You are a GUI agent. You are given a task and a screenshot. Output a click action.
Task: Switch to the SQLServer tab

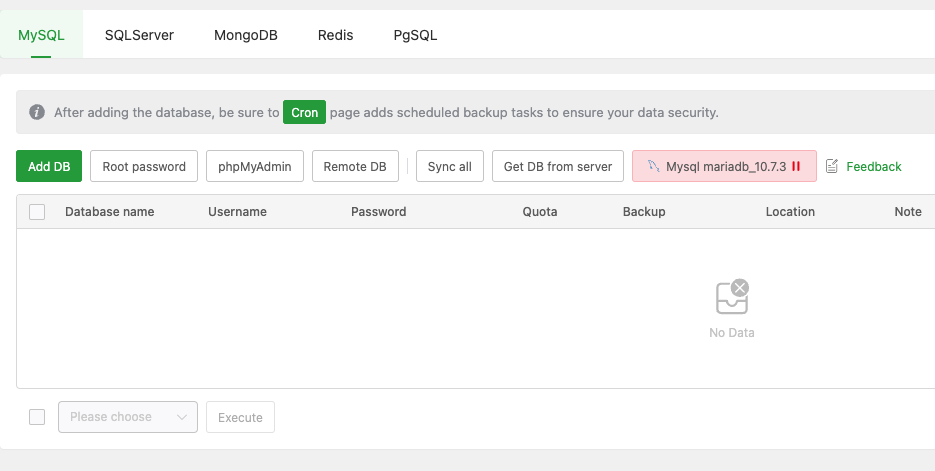click(x=139, y=35)
